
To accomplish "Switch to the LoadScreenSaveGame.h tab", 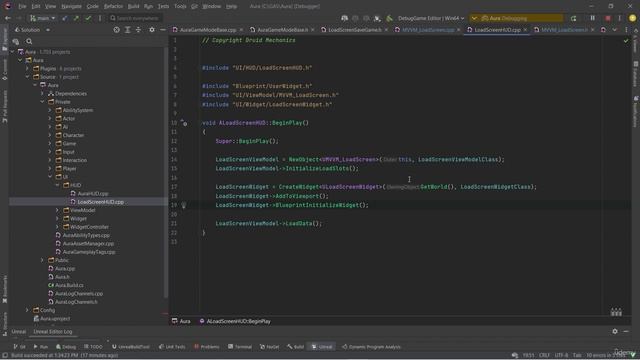I will coord(355,30).
